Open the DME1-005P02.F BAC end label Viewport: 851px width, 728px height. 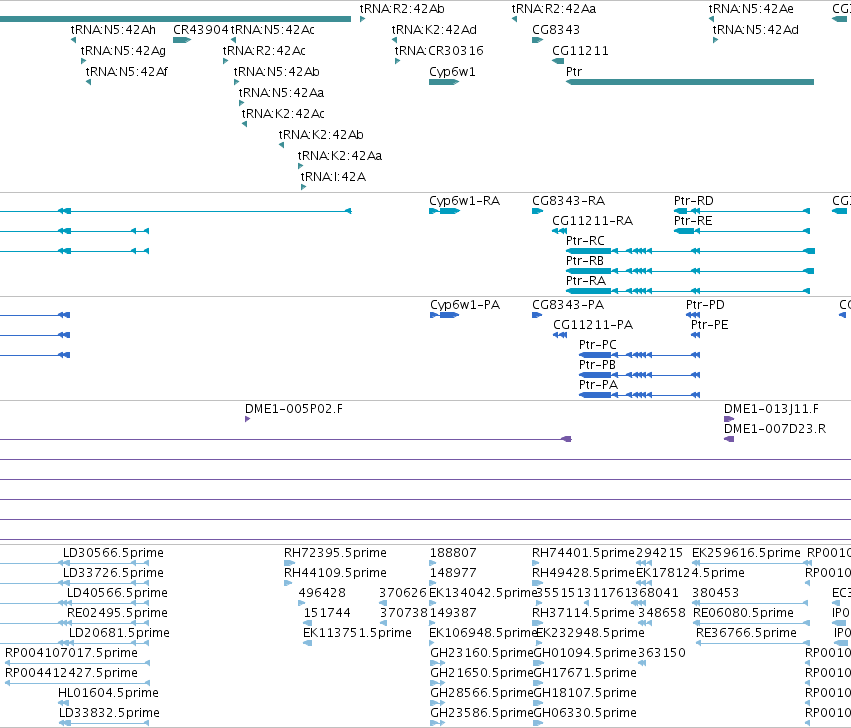point(294,409)
